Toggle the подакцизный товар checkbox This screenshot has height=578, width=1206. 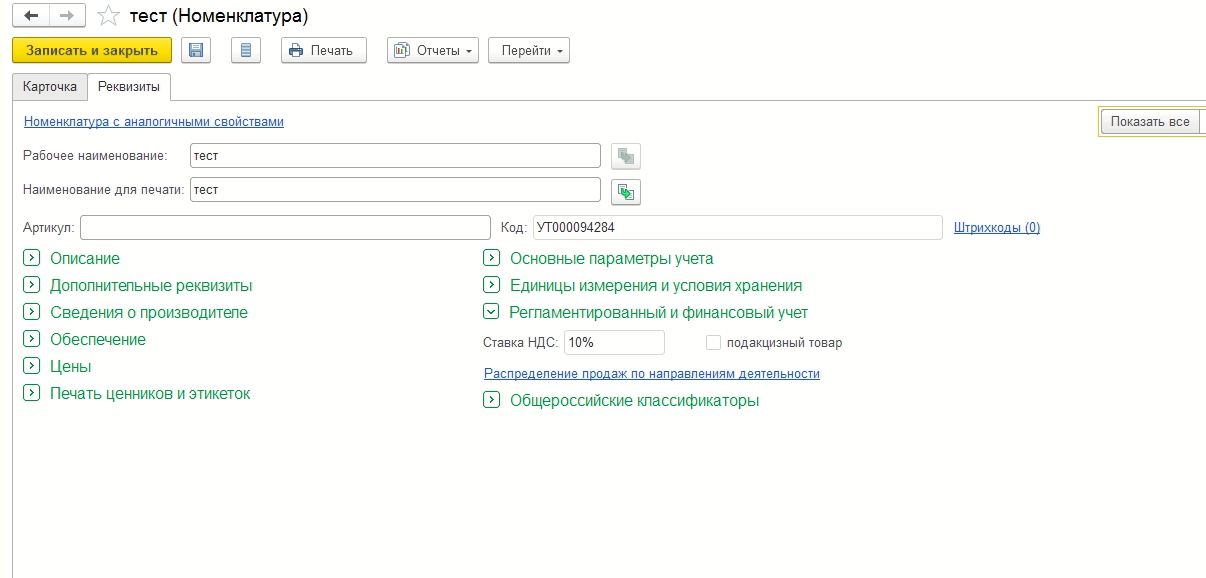[713, 343]
